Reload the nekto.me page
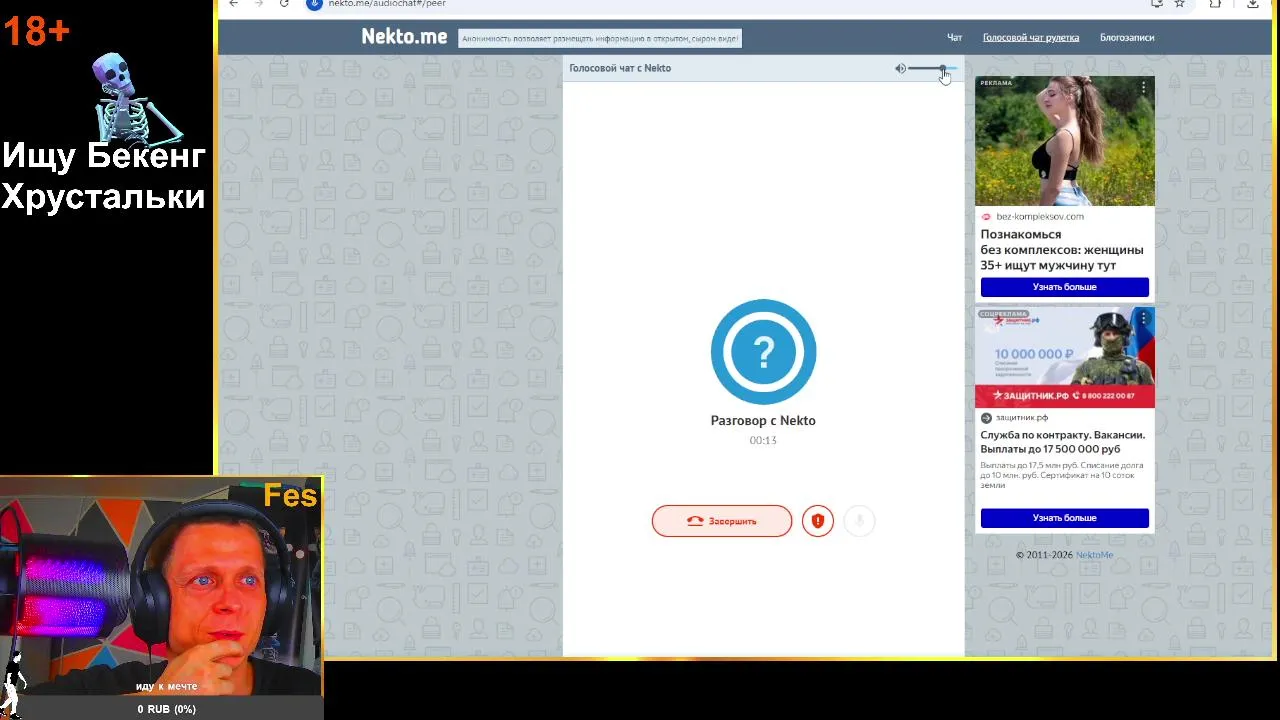Image resolution: width=1280 pixels, height=720 pixels. (284, 4)
